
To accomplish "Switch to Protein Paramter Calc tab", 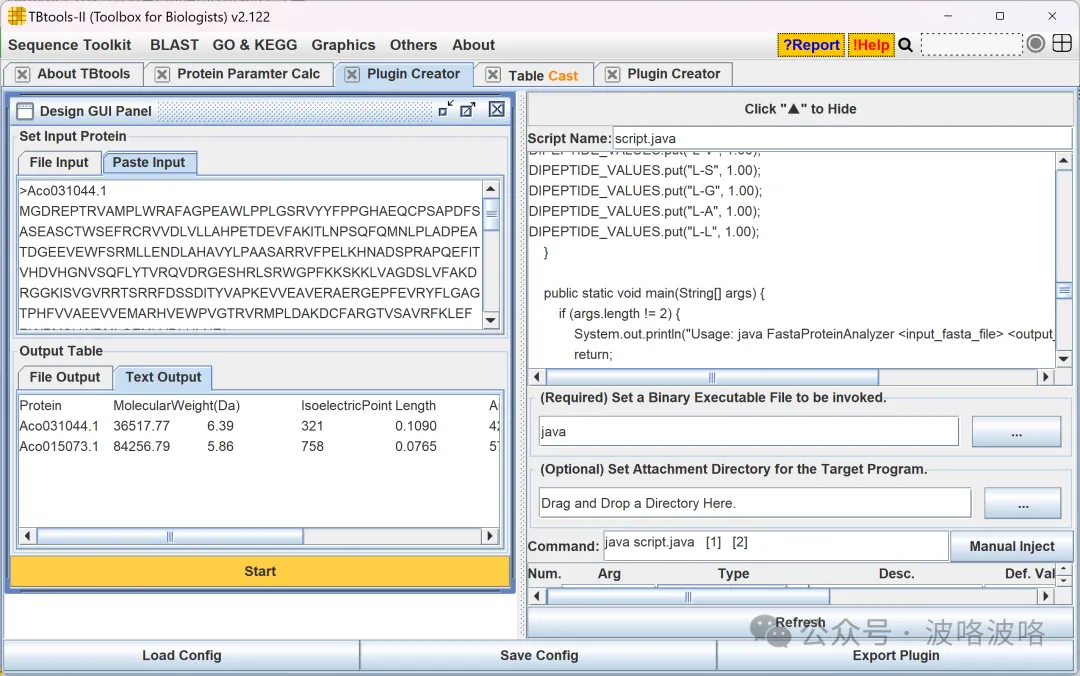I will 249,74.
